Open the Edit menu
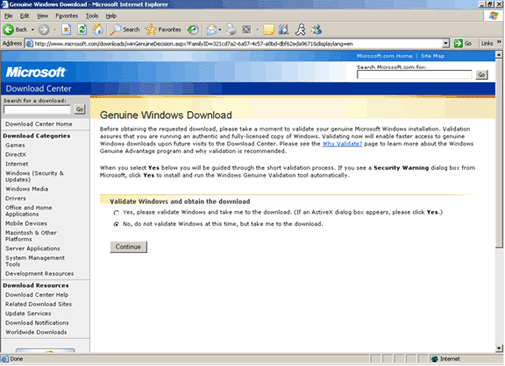The height and width of the screenshot is (366, 505). point(24,16)
